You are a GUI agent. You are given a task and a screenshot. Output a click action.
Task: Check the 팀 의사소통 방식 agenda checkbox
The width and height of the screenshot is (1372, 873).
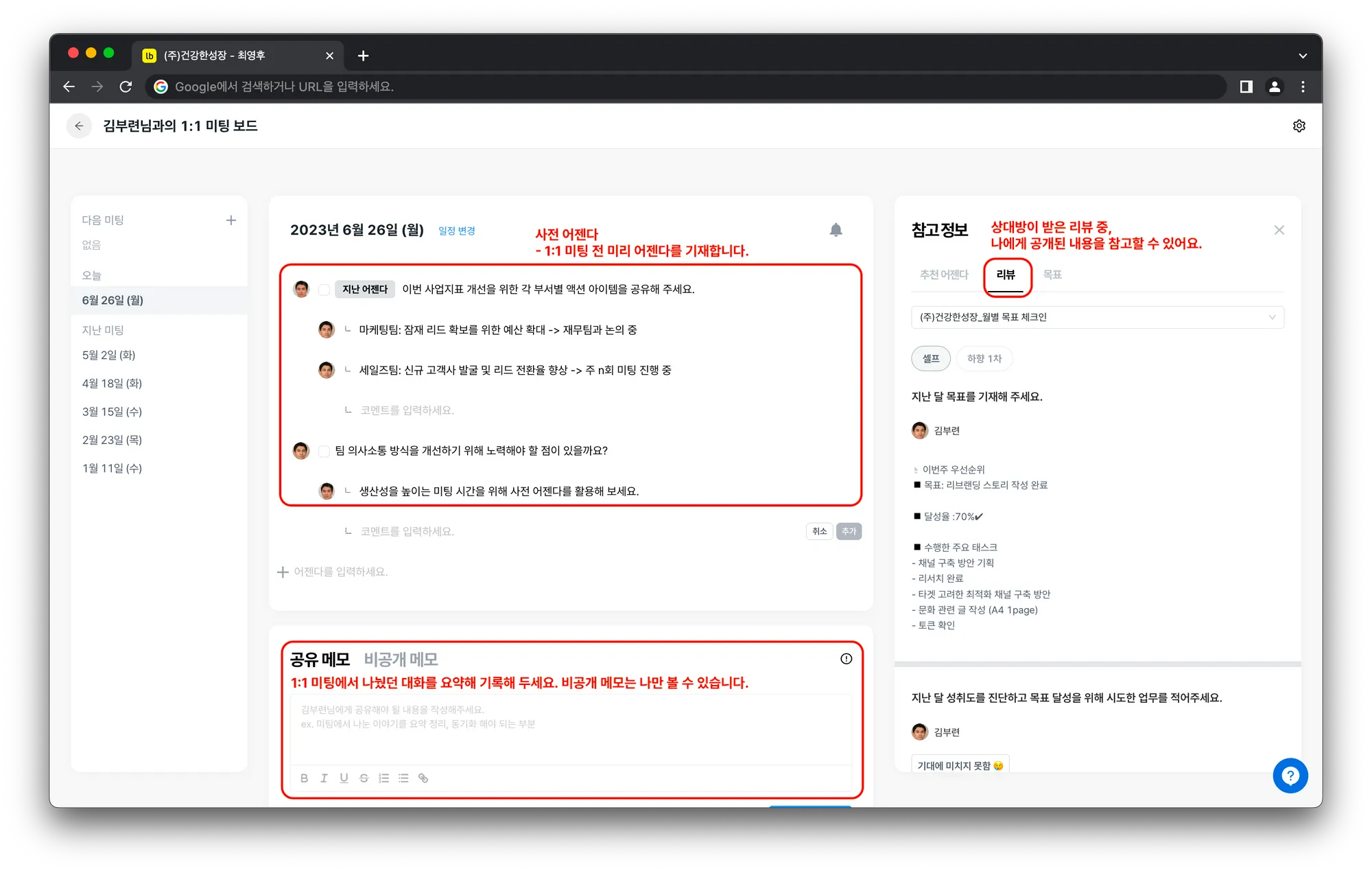[x=324, y=451]
